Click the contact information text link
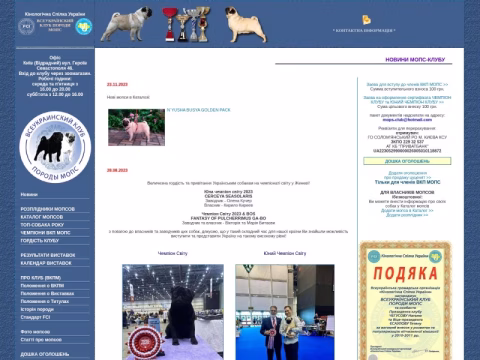Viewport: 480px width, 360px height. pos(364,30)
